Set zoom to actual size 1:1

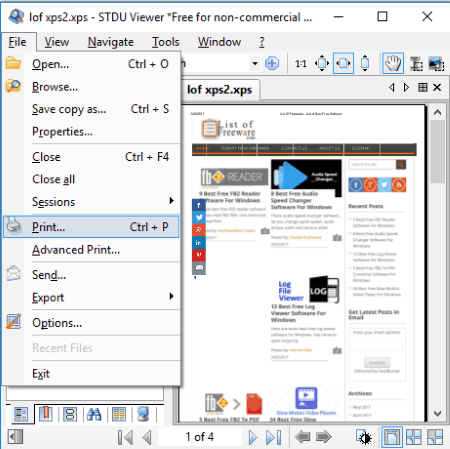pyautogui.click(x=300, y=63)
